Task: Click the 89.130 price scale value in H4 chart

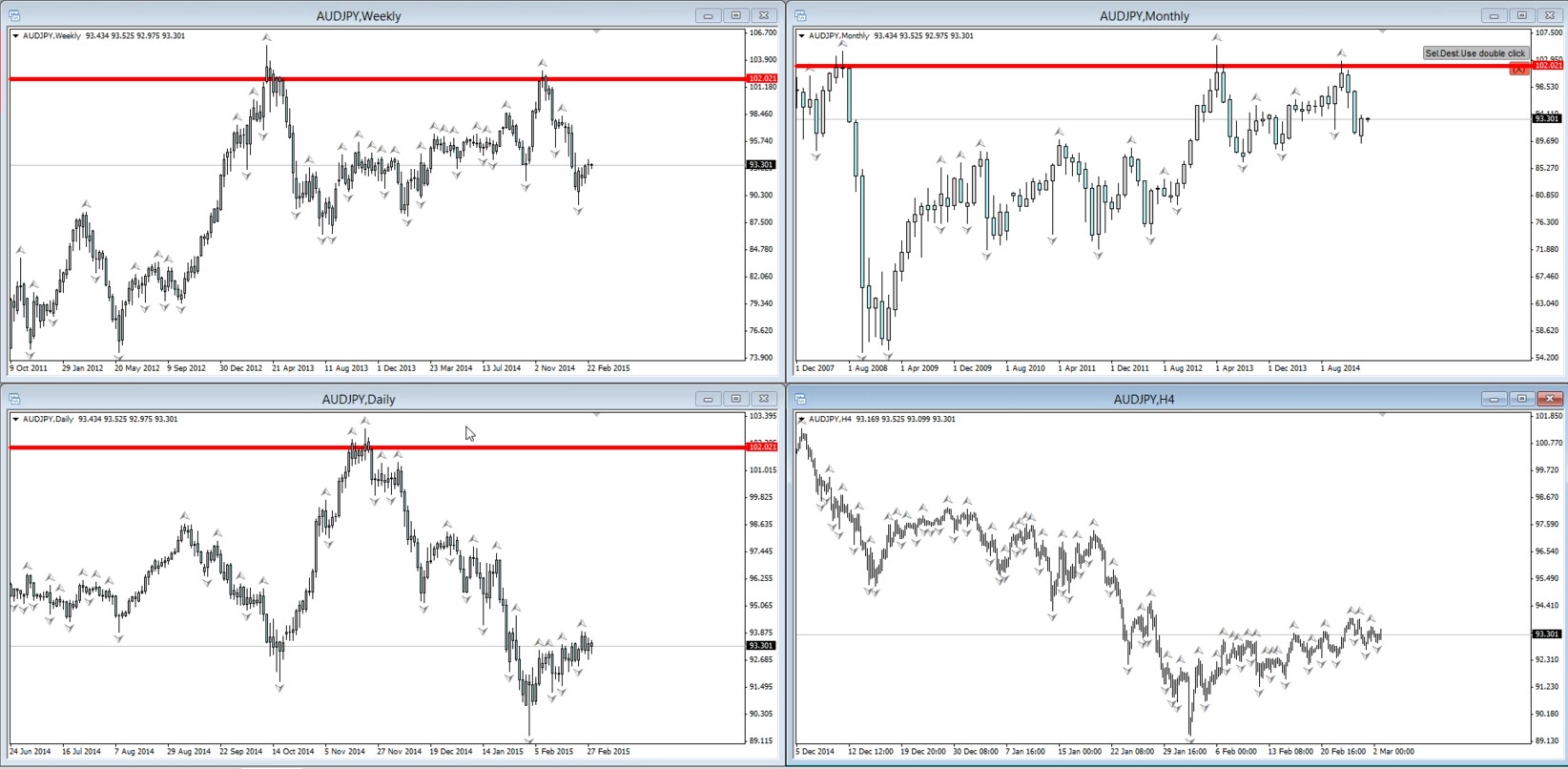Action: click(x=1547, y=739)
